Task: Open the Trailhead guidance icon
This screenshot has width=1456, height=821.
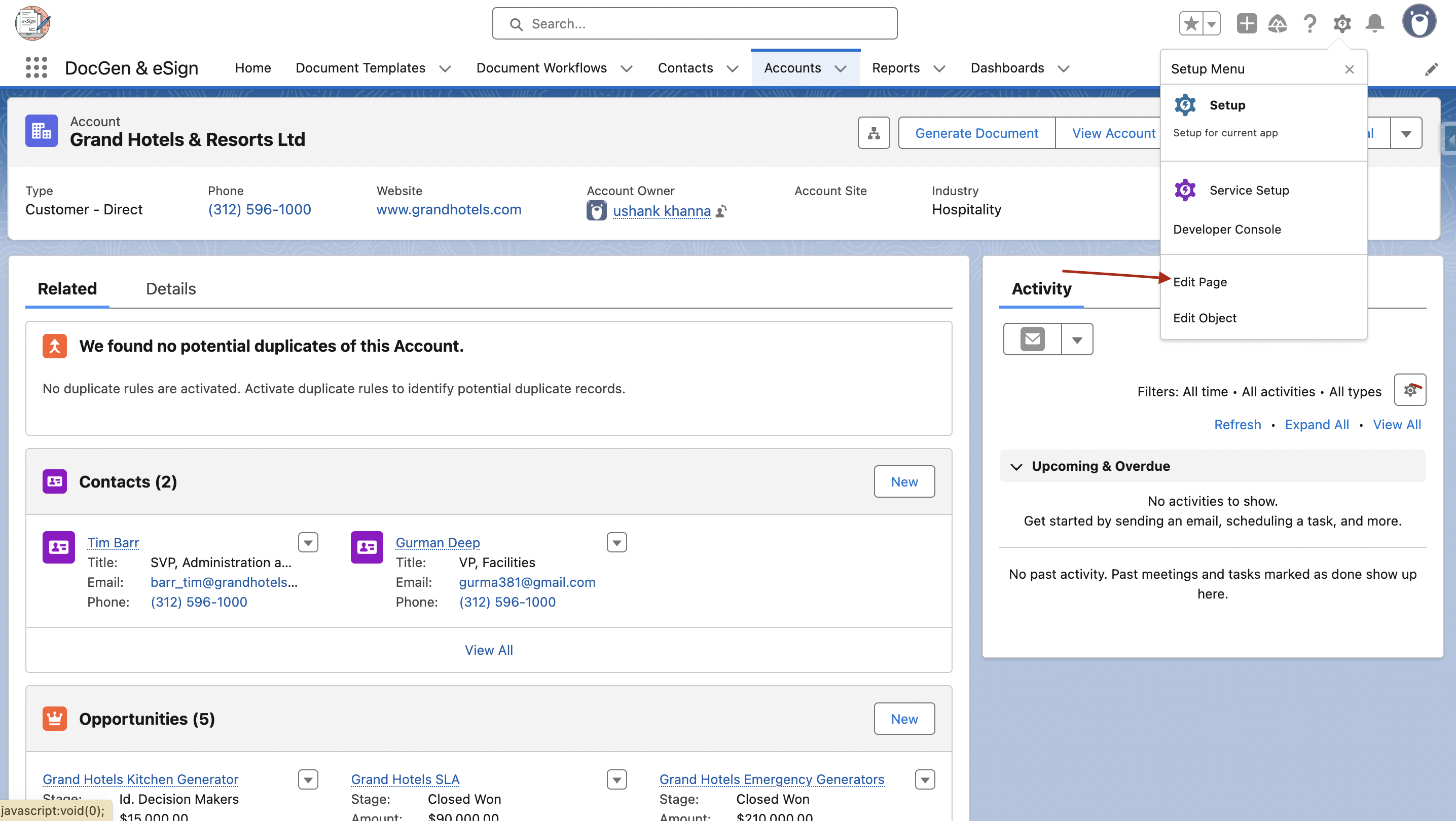Action: click(1277, 23)
